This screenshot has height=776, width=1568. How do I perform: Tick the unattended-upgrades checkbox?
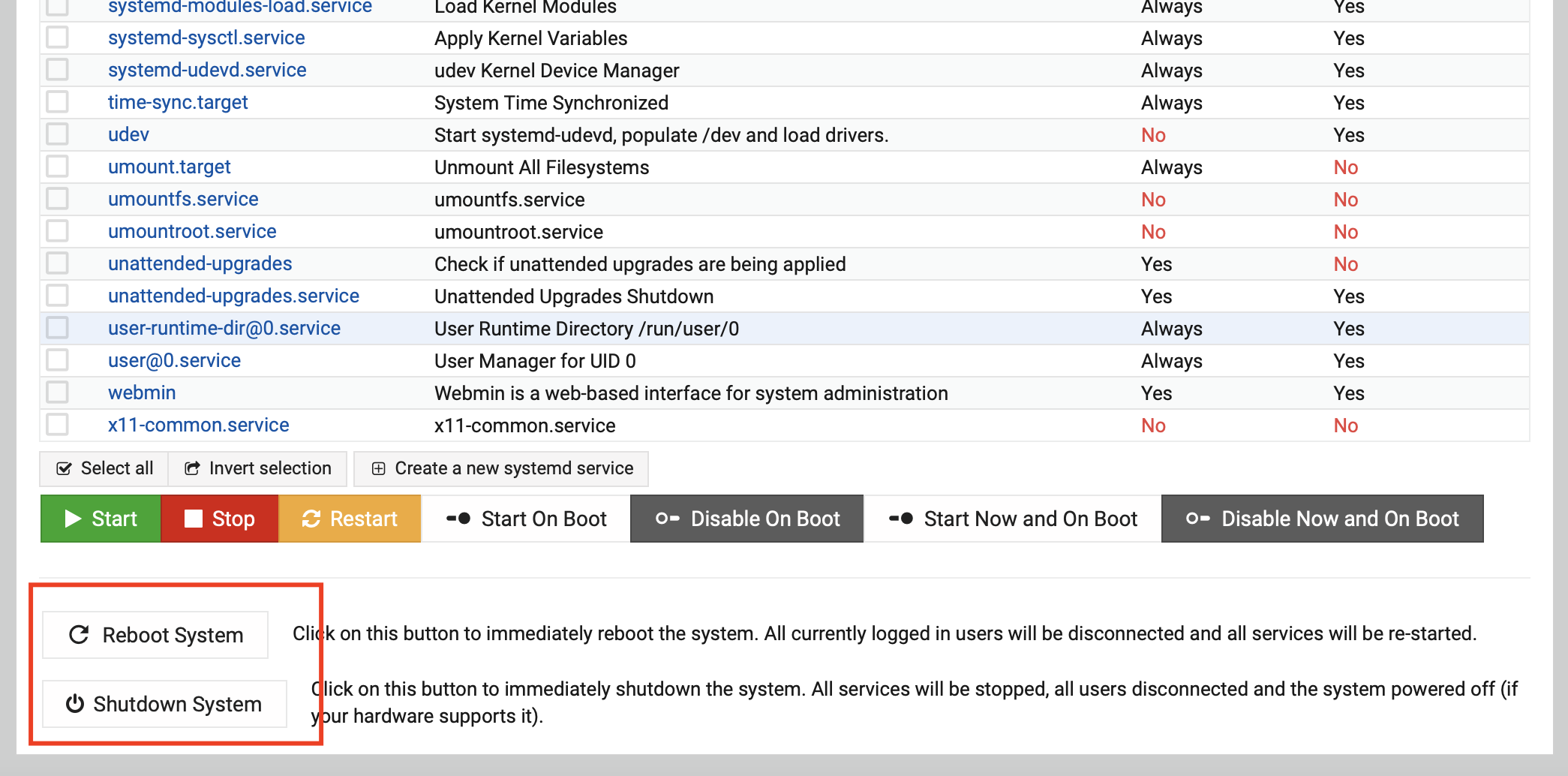(x=57, y=263)
